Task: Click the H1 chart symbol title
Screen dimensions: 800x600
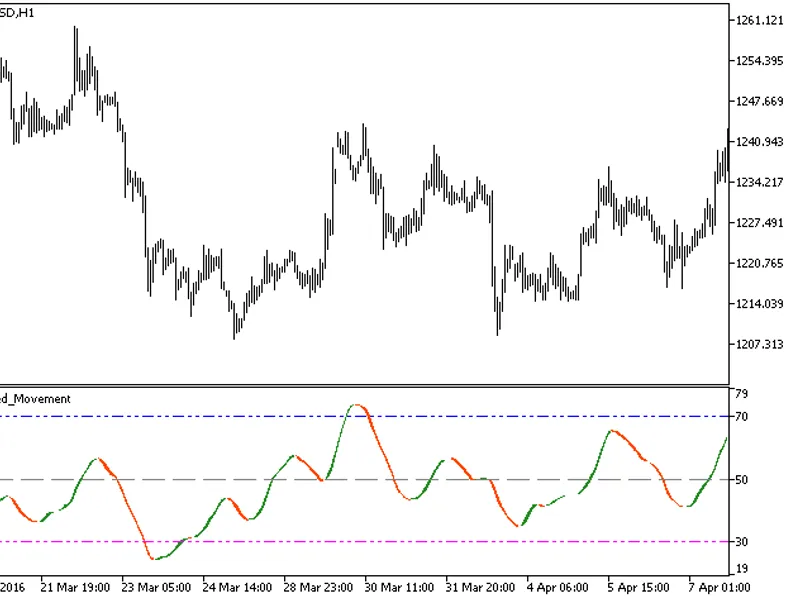Action: point(17,13)
